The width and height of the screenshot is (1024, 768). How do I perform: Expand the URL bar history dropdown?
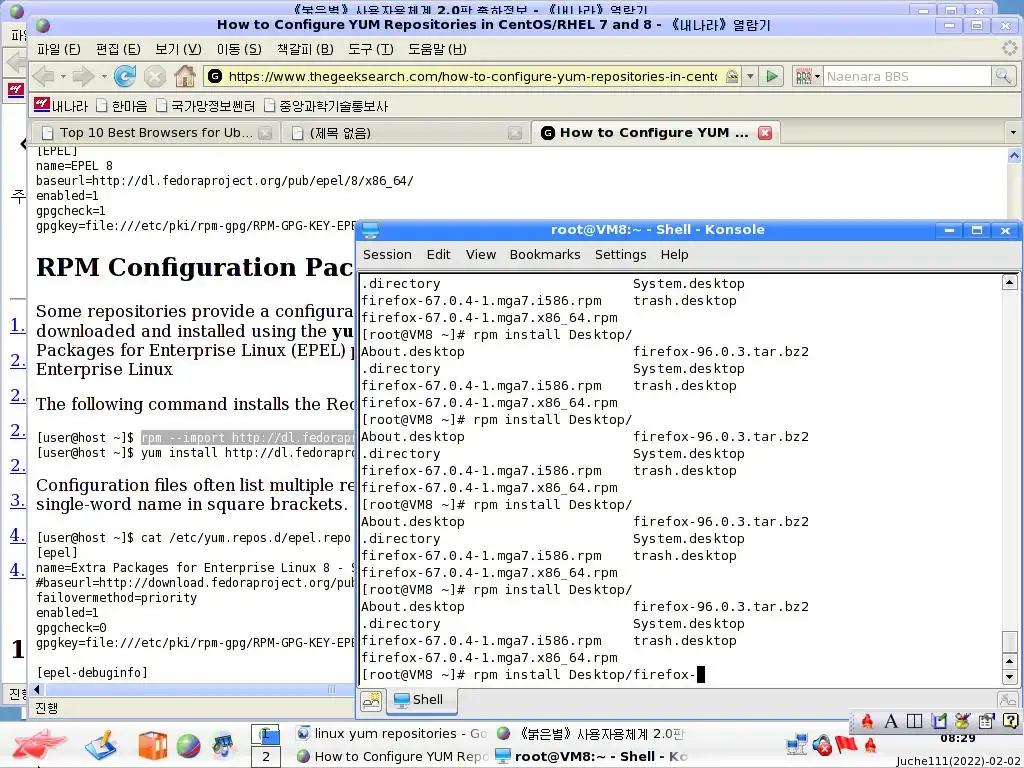750,76
